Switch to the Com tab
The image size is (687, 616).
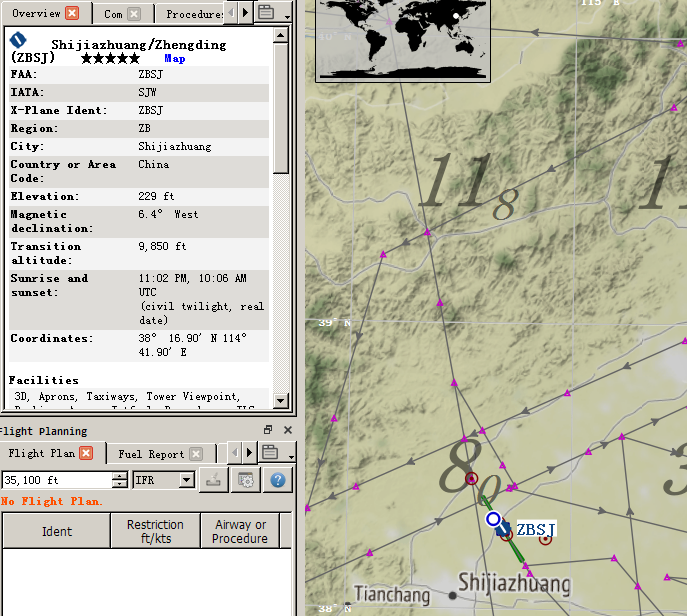pyautogui.click(x=113, y=14)
